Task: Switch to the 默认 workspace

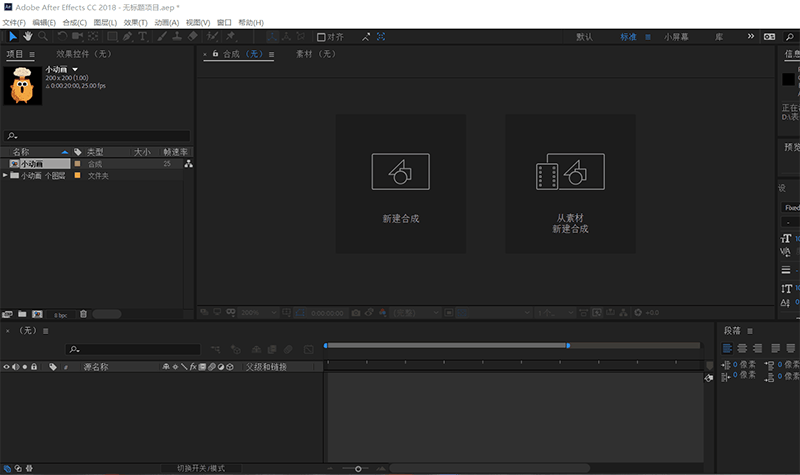Action: click(584, 37)
